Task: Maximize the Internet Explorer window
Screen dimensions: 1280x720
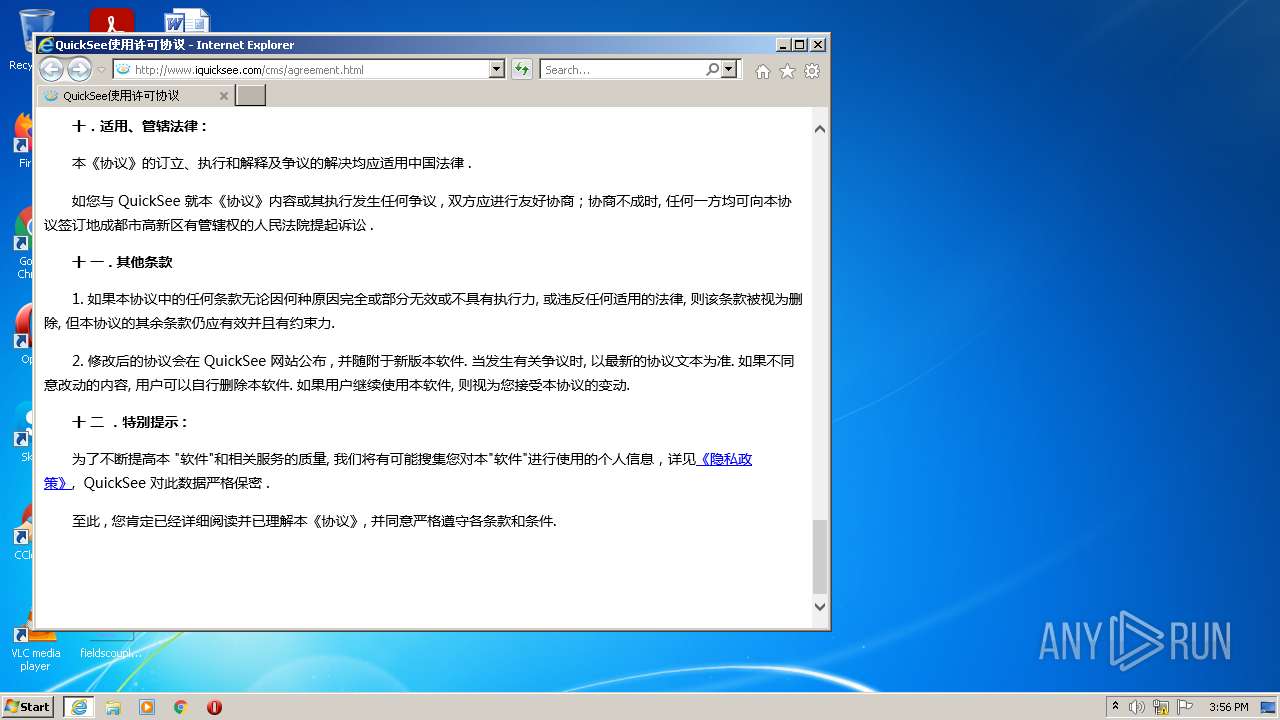Action: click(x=799, y=44)
